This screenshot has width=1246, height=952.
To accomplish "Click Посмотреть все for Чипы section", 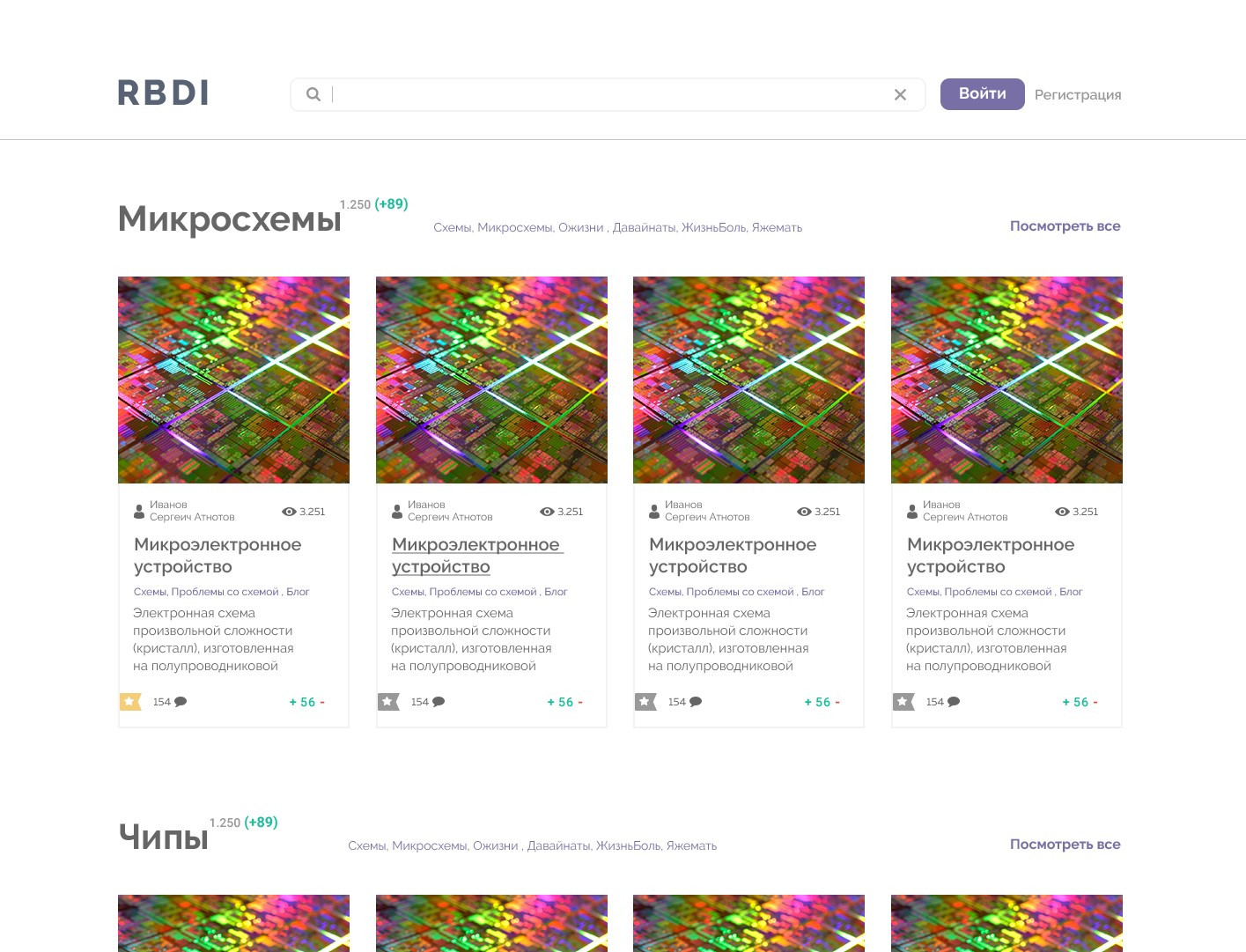I will [1065, 845].
